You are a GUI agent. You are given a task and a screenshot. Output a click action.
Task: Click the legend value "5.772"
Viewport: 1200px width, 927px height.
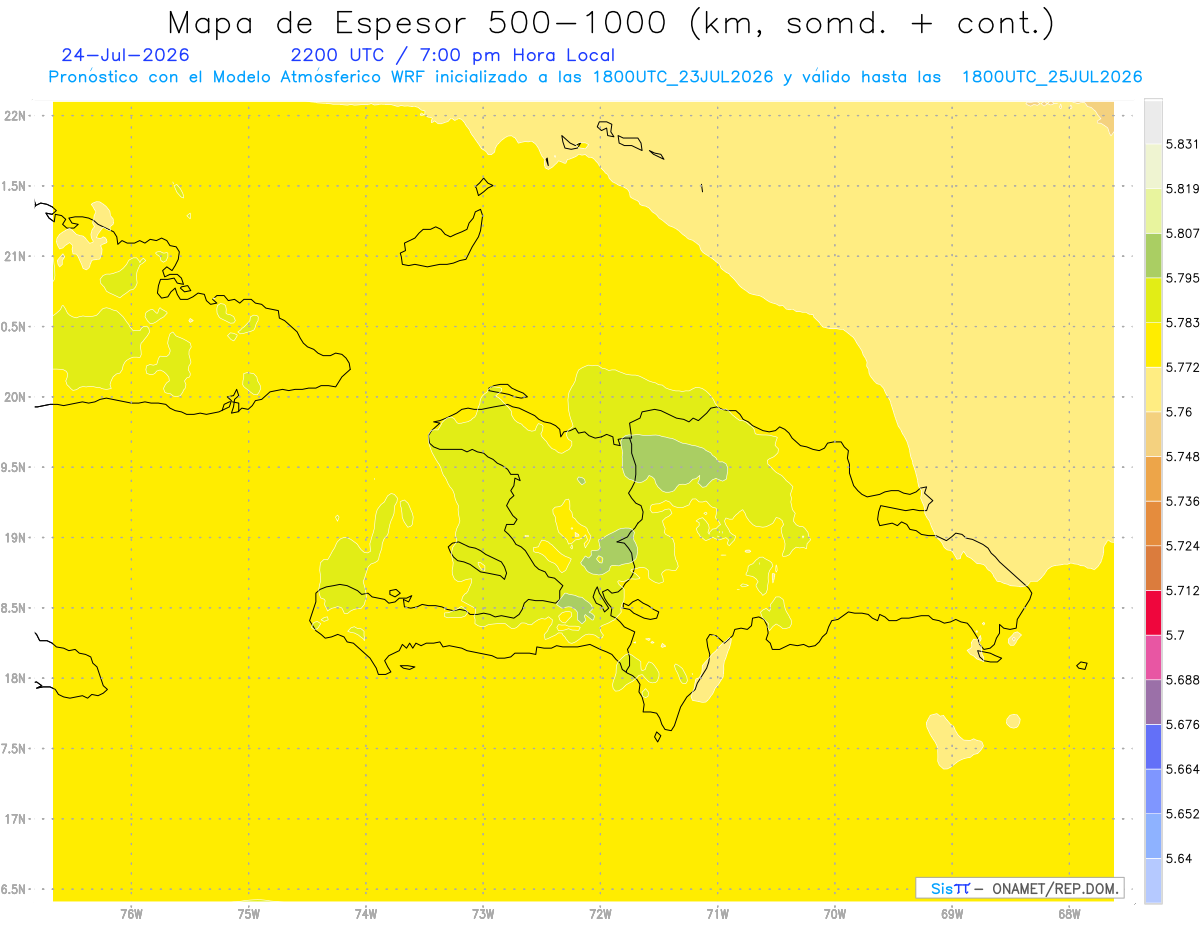[1184, 367]
